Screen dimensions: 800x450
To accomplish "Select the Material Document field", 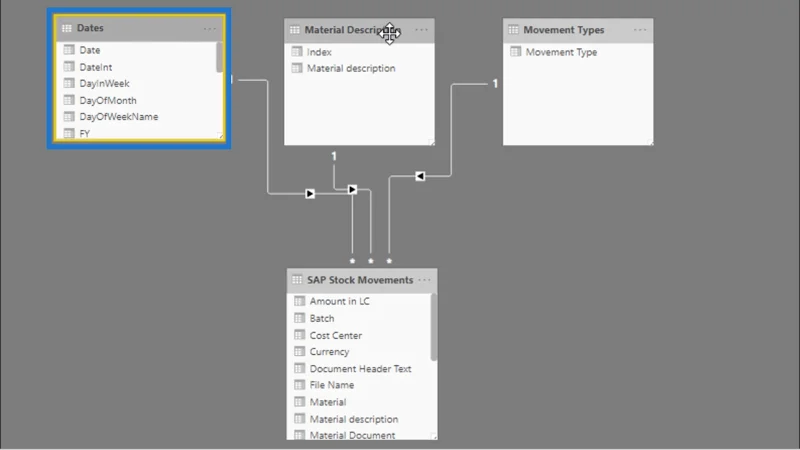I will (x=353, y=435).
